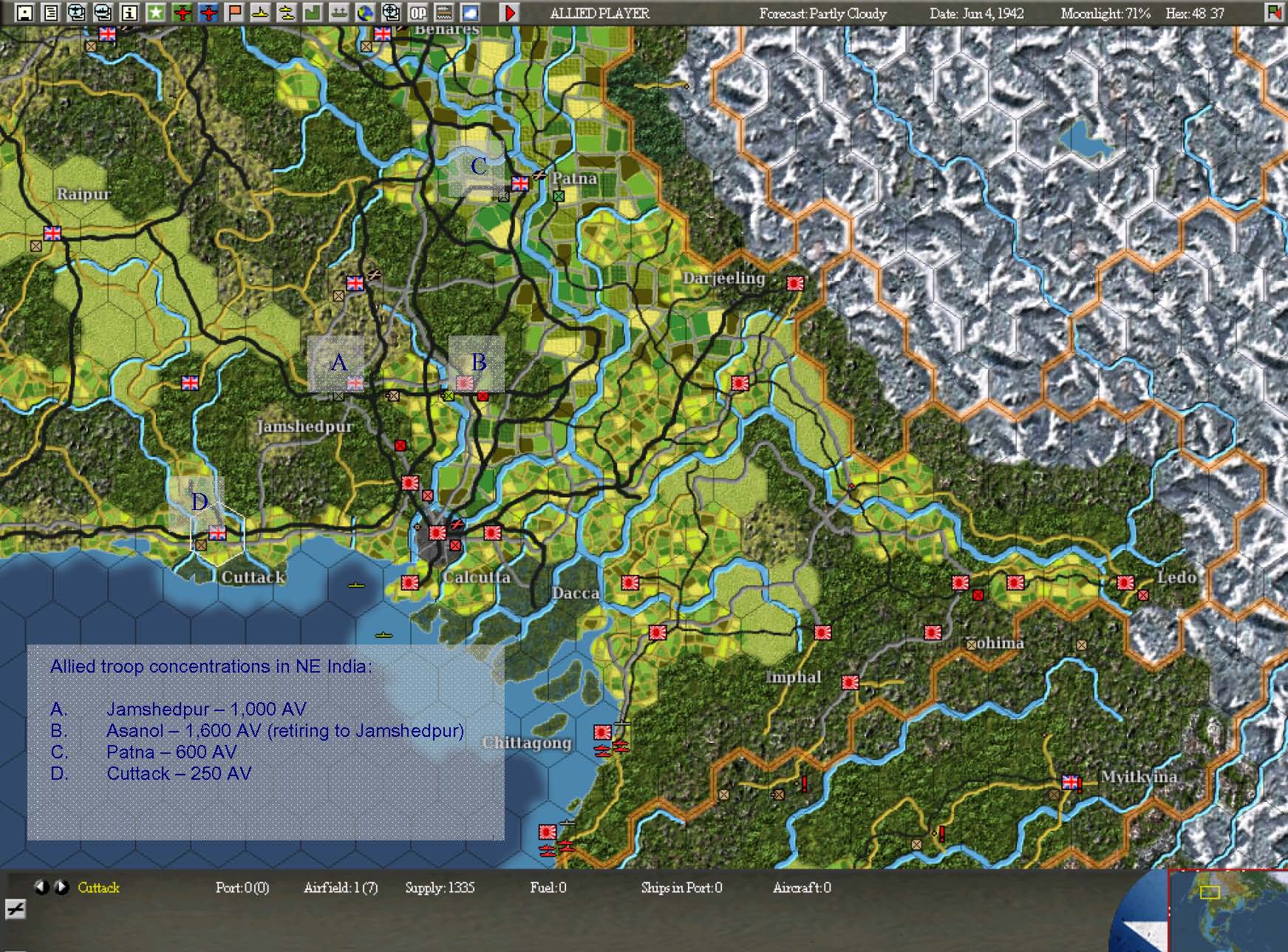The width and height of the screenshot is (1288, 952).
Task: Select the British unit at Benares
Action: [382, 33]
